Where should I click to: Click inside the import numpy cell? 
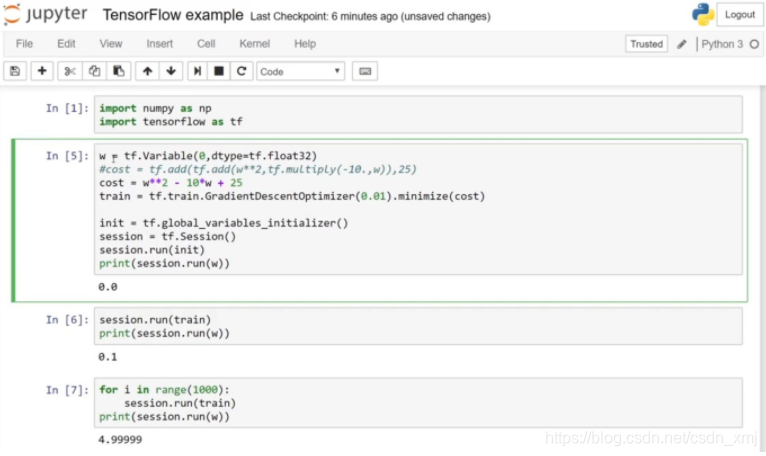coord(418,115)
